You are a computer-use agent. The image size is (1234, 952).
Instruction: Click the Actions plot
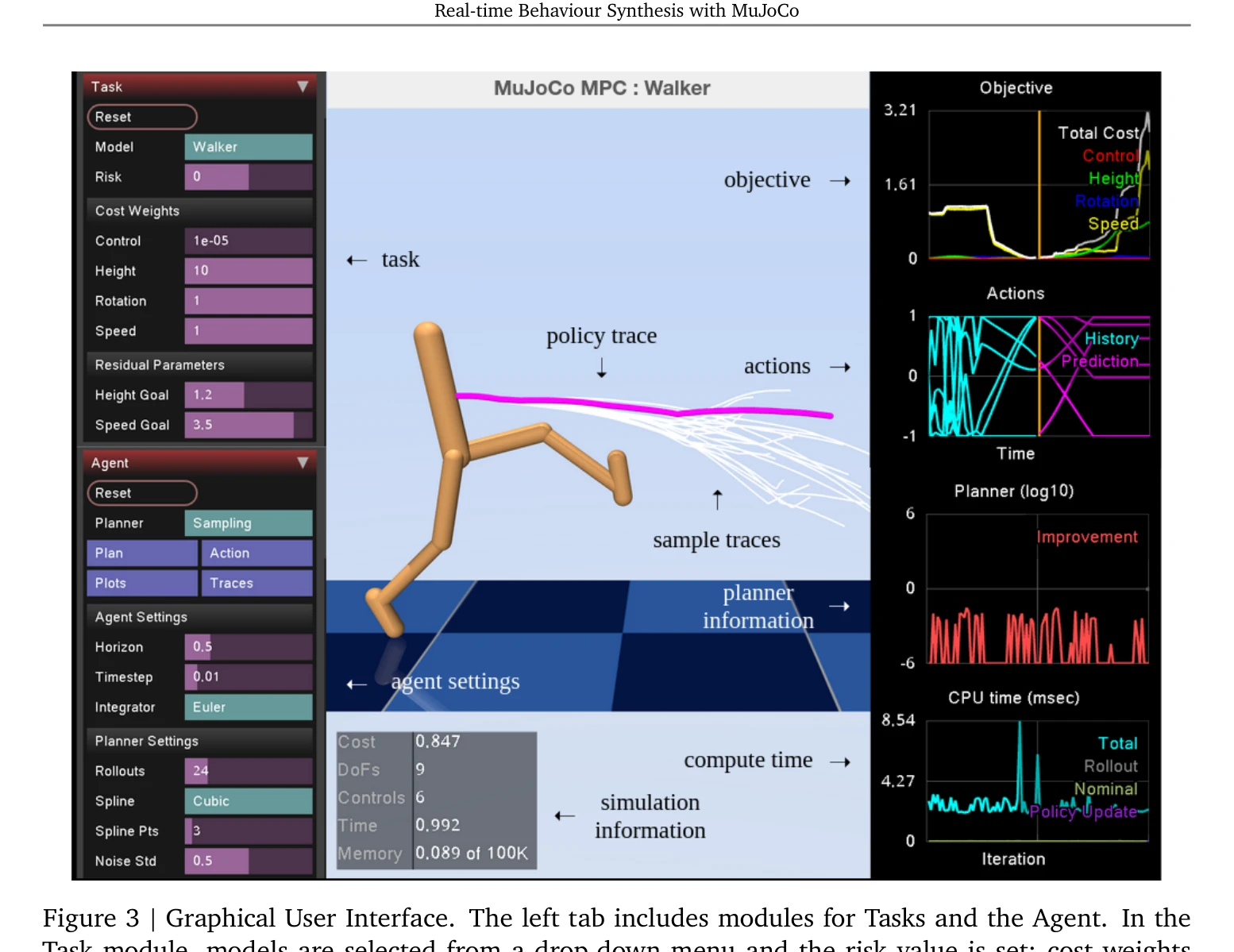click(1039, 376)
